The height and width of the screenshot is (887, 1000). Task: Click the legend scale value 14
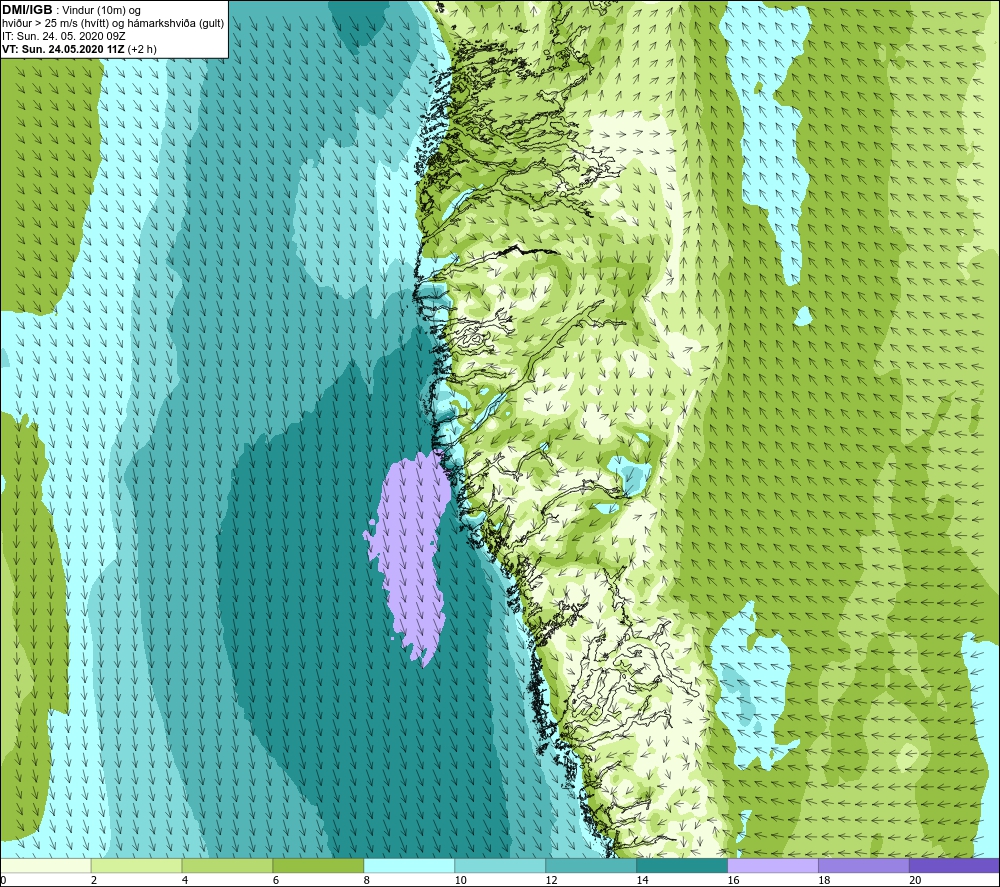point(642,880)
